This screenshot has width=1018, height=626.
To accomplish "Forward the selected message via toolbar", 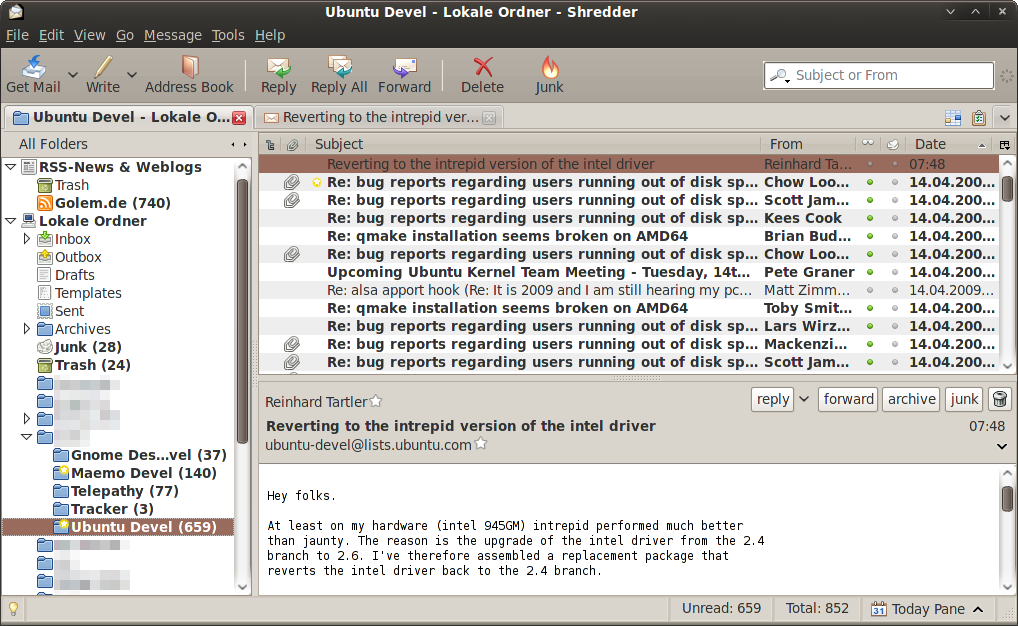I will coord(404,75).
